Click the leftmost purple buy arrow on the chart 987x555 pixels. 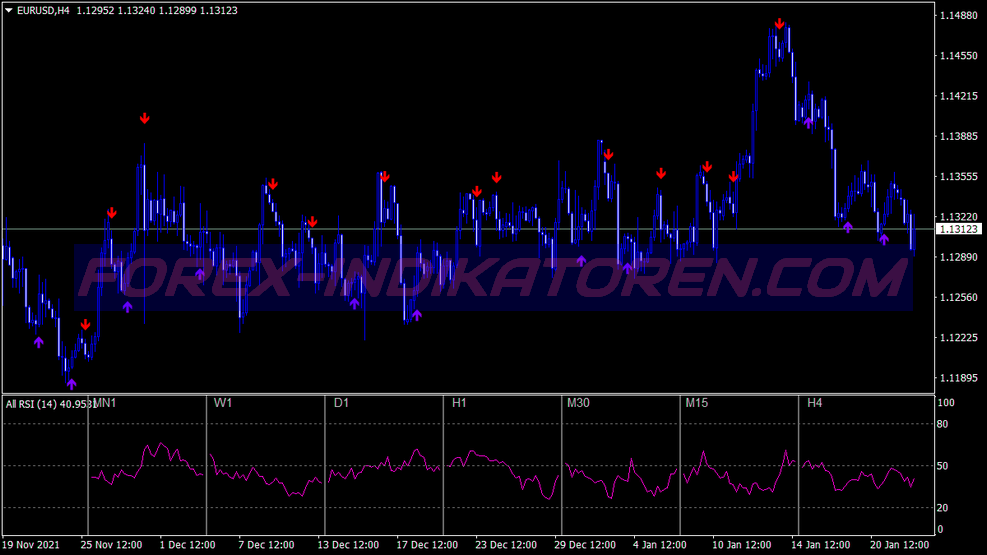39,342
